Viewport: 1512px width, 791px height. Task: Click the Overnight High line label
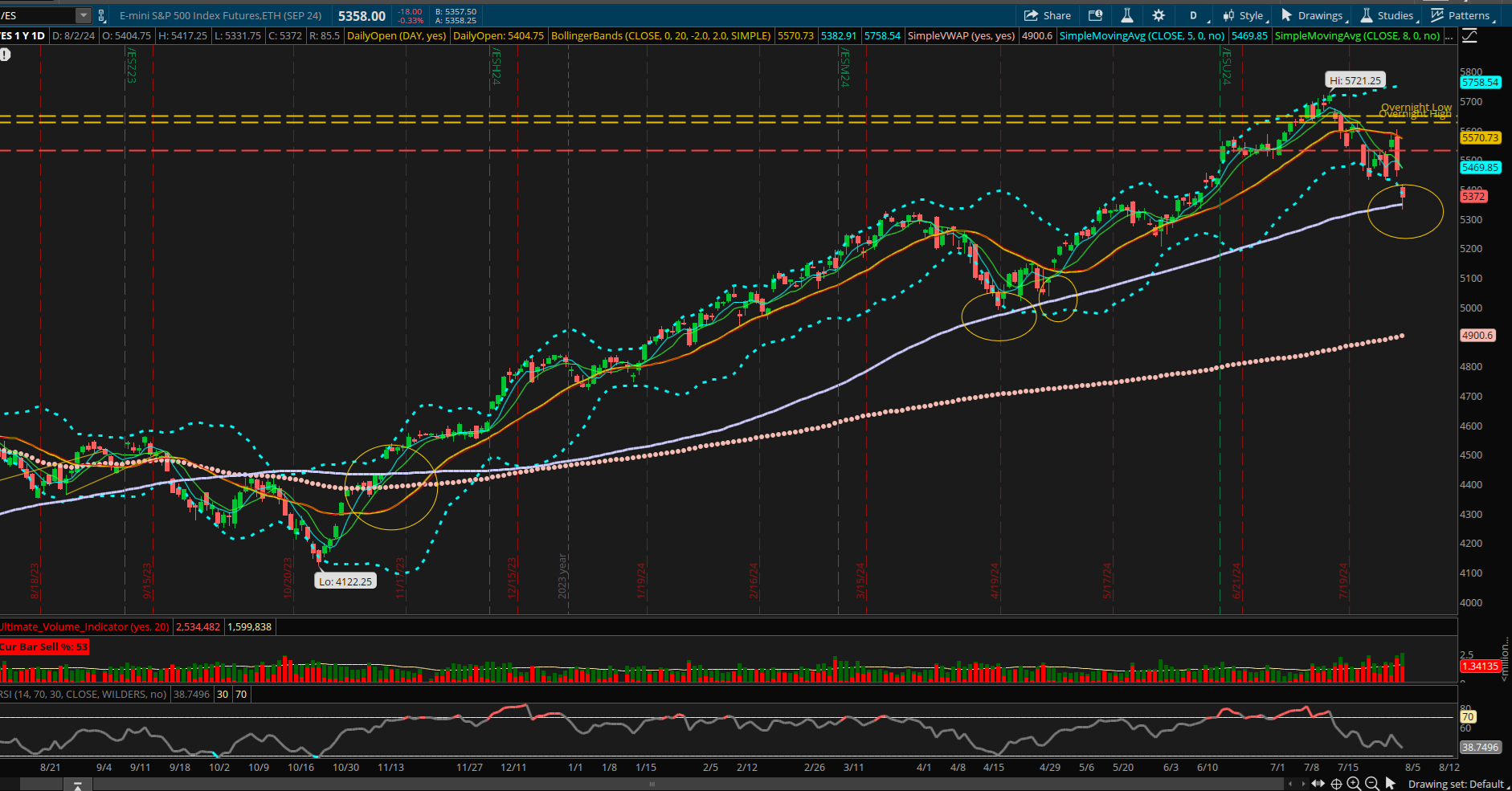pyautogui.click(x=1416, y=115)
